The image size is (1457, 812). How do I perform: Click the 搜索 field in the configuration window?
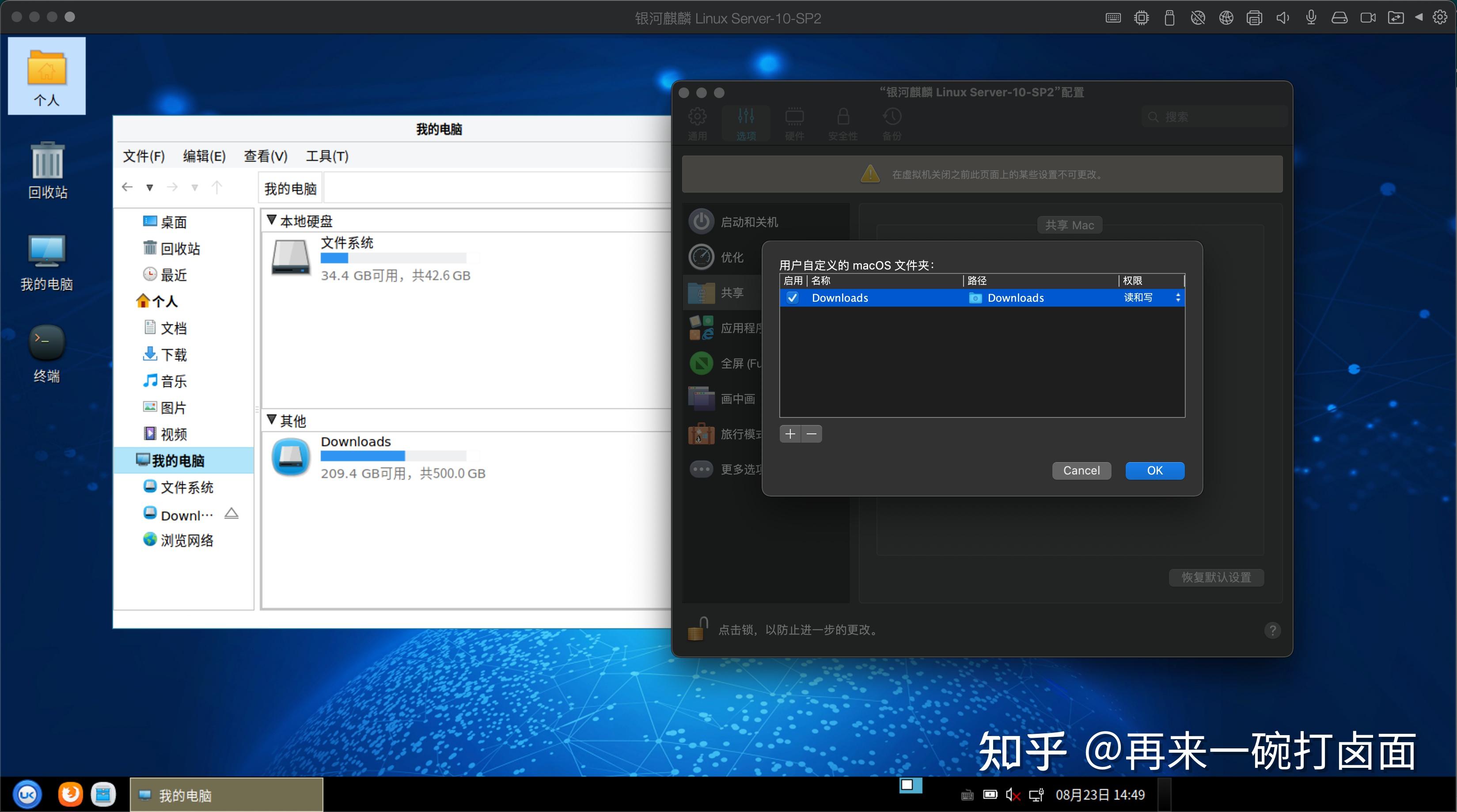[1214, 117]
